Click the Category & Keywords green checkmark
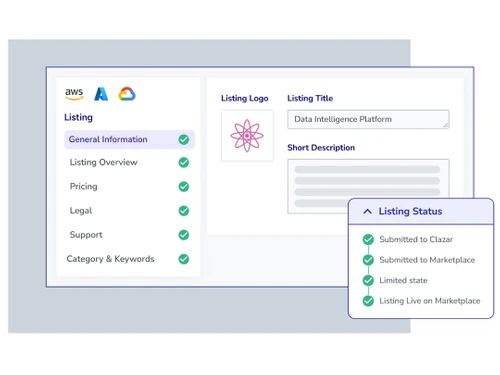This screenshot has height=375, width=500. click(x=184, y=259)
